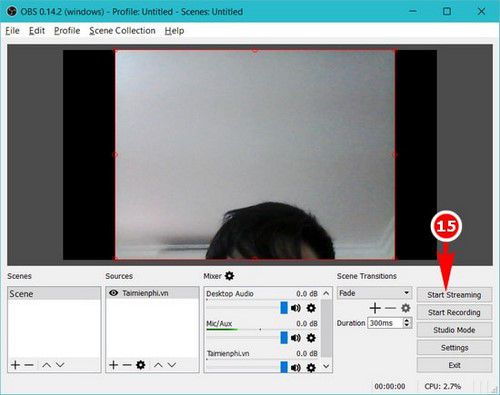Click the webcam preview image

255,154
